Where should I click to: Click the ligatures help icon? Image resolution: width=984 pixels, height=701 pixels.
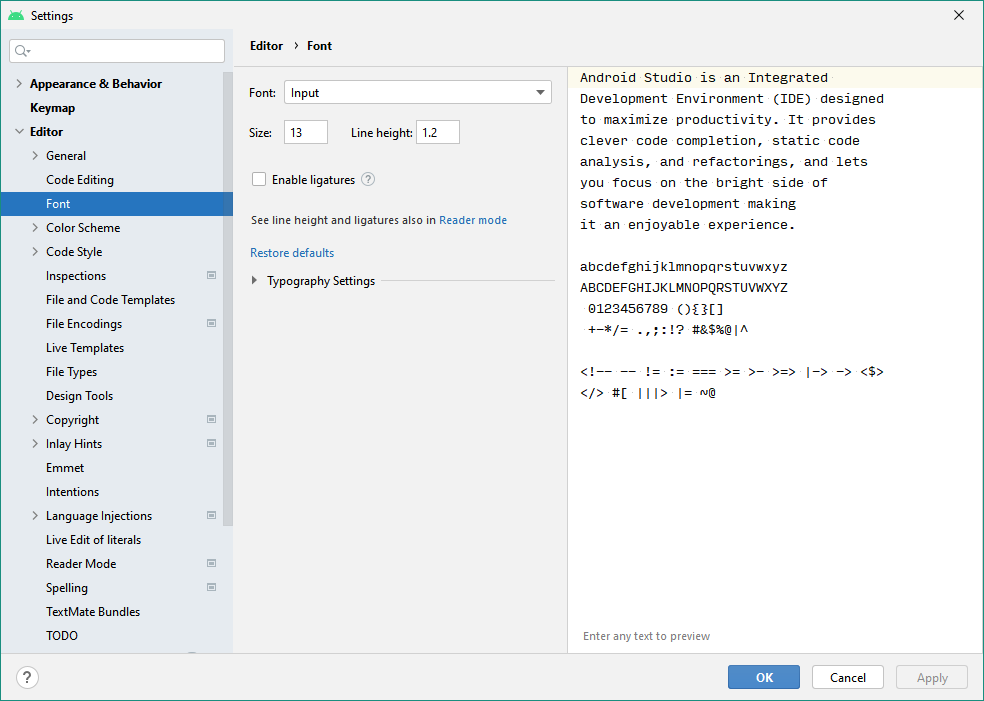click(x=368, y=180)
